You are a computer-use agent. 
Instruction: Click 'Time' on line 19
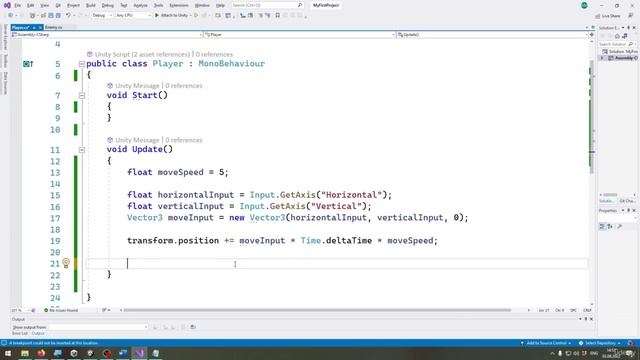point(311,241)
